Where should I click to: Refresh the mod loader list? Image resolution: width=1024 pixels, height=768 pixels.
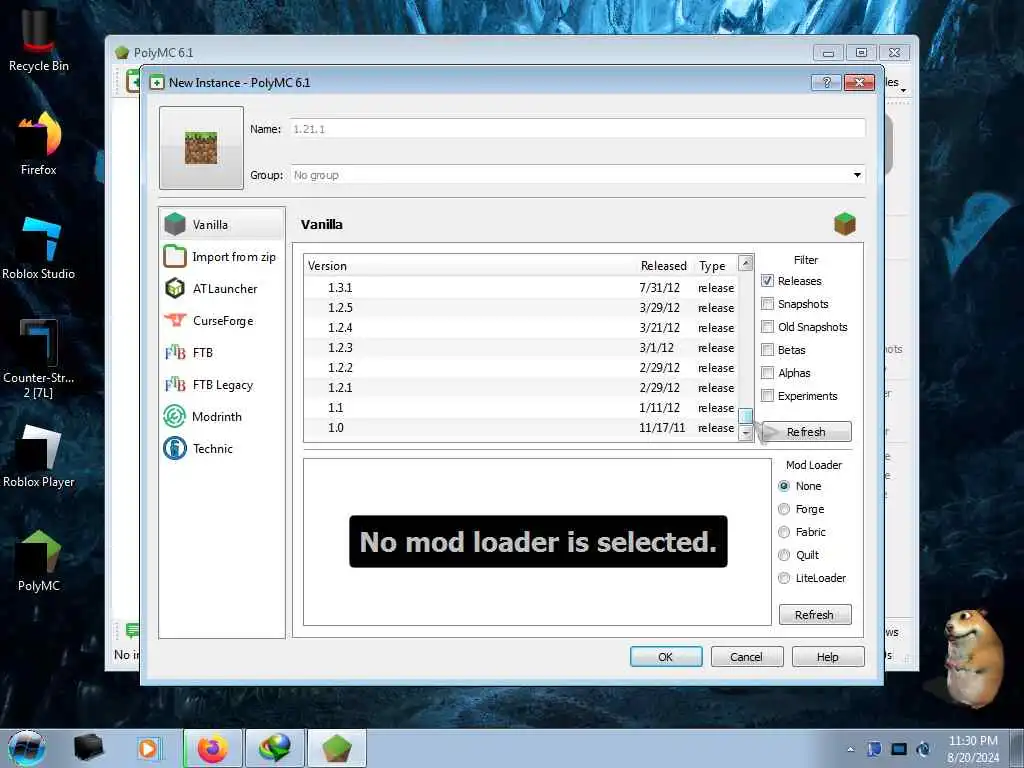[815, 615]
